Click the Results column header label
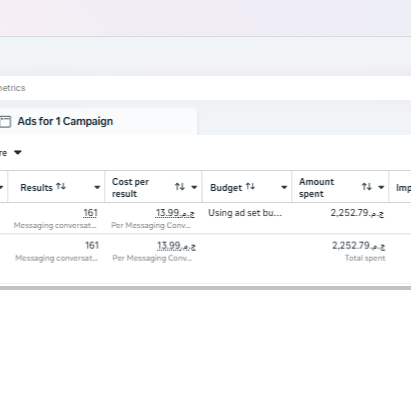Screen dimensions: 411x411 click(36, 188)
